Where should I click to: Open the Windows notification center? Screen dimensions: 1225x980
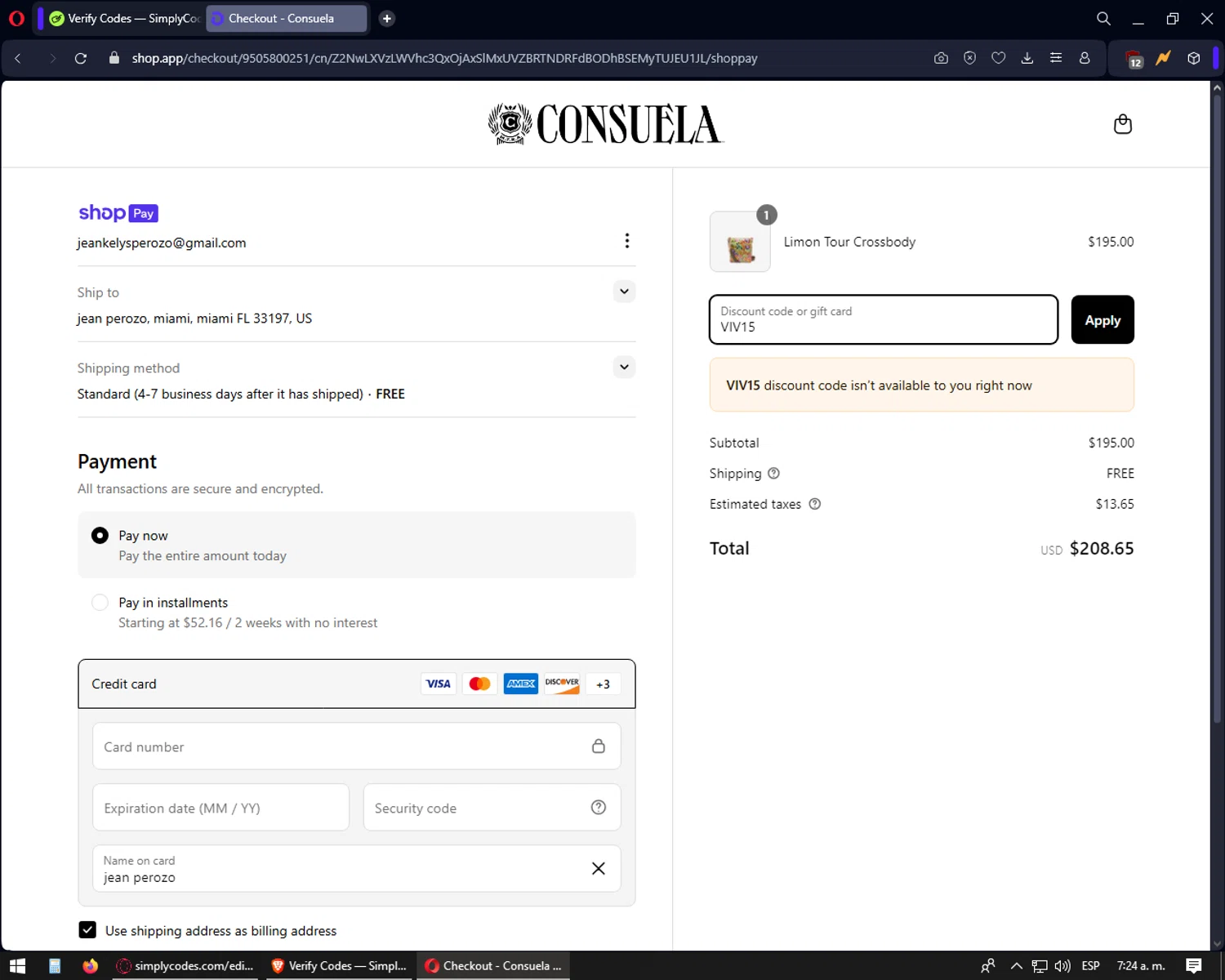pos(1194,966)
